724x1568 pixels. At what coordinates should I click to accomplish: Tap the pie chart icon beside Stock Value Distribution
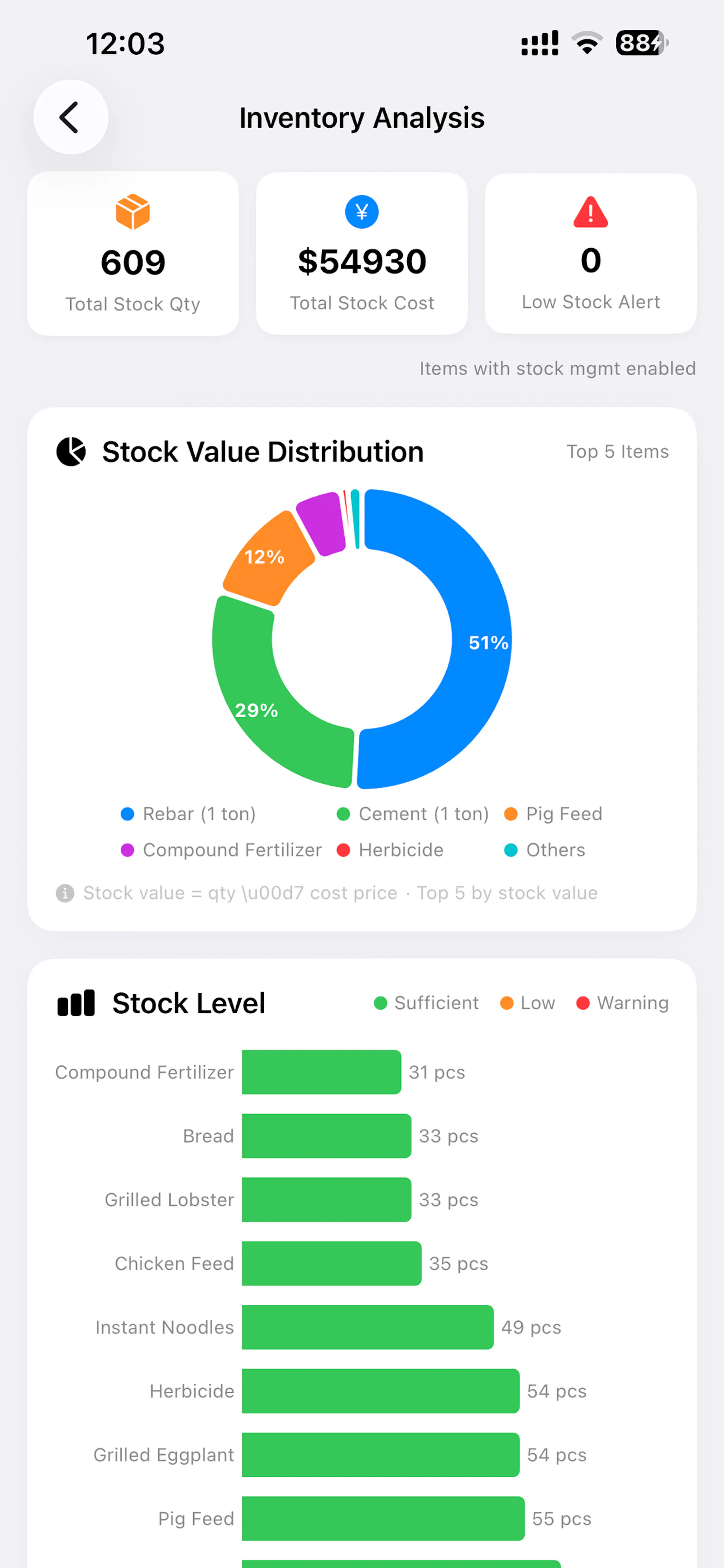tap(71, 451)
